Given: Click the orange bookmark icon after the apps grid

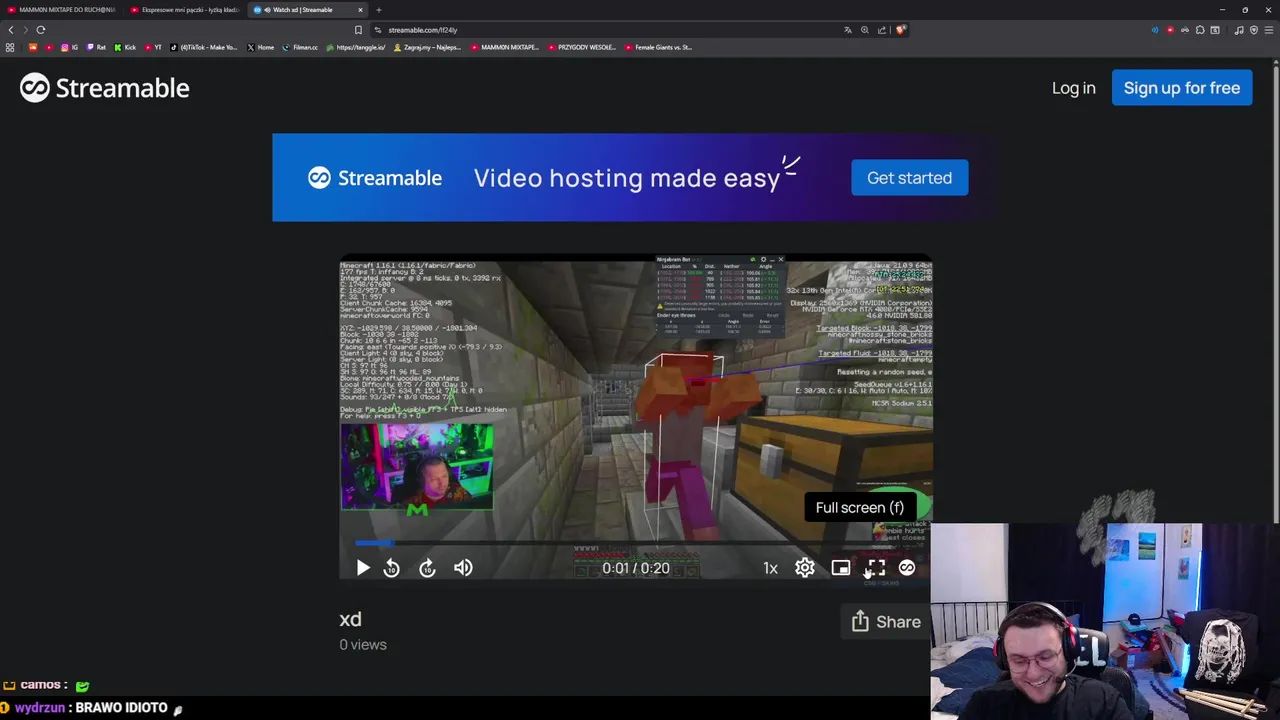Looking at the screenshot, I should (33, 47).
